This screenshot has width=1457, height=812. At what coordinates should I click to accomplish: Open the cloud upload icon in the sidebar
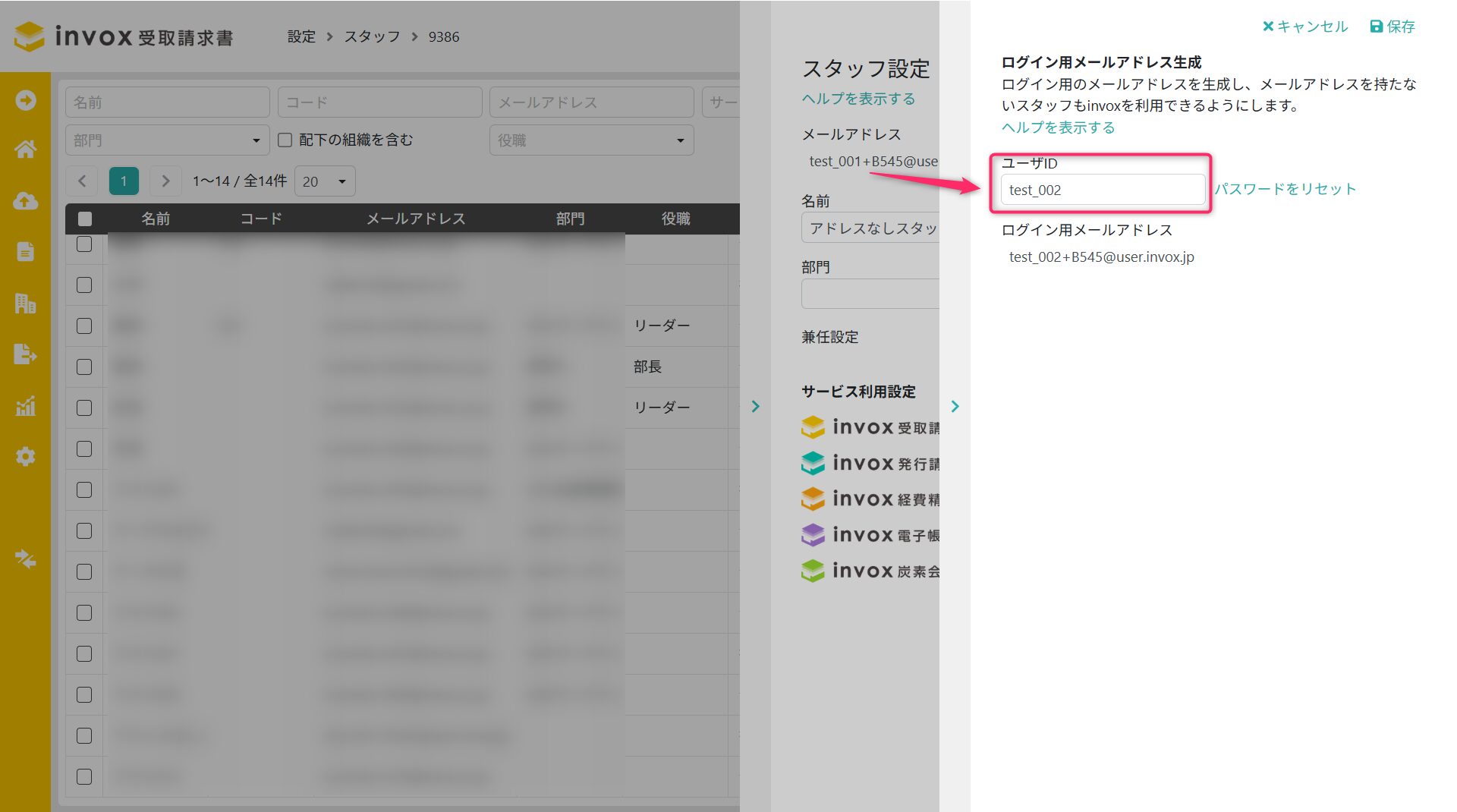click(x=25, y=201)
